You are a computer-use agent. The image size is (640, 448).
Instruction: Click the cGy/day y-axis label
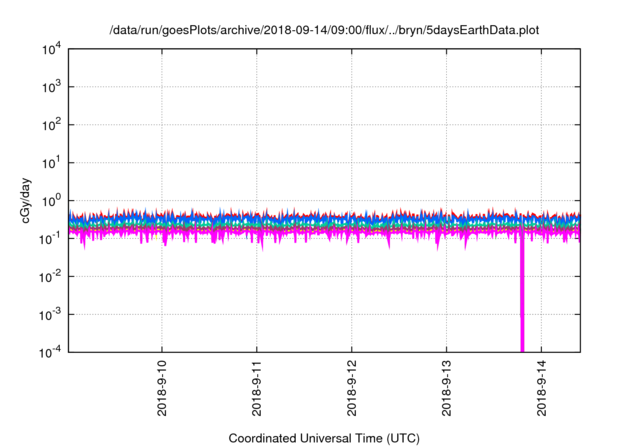coord(25,200)
